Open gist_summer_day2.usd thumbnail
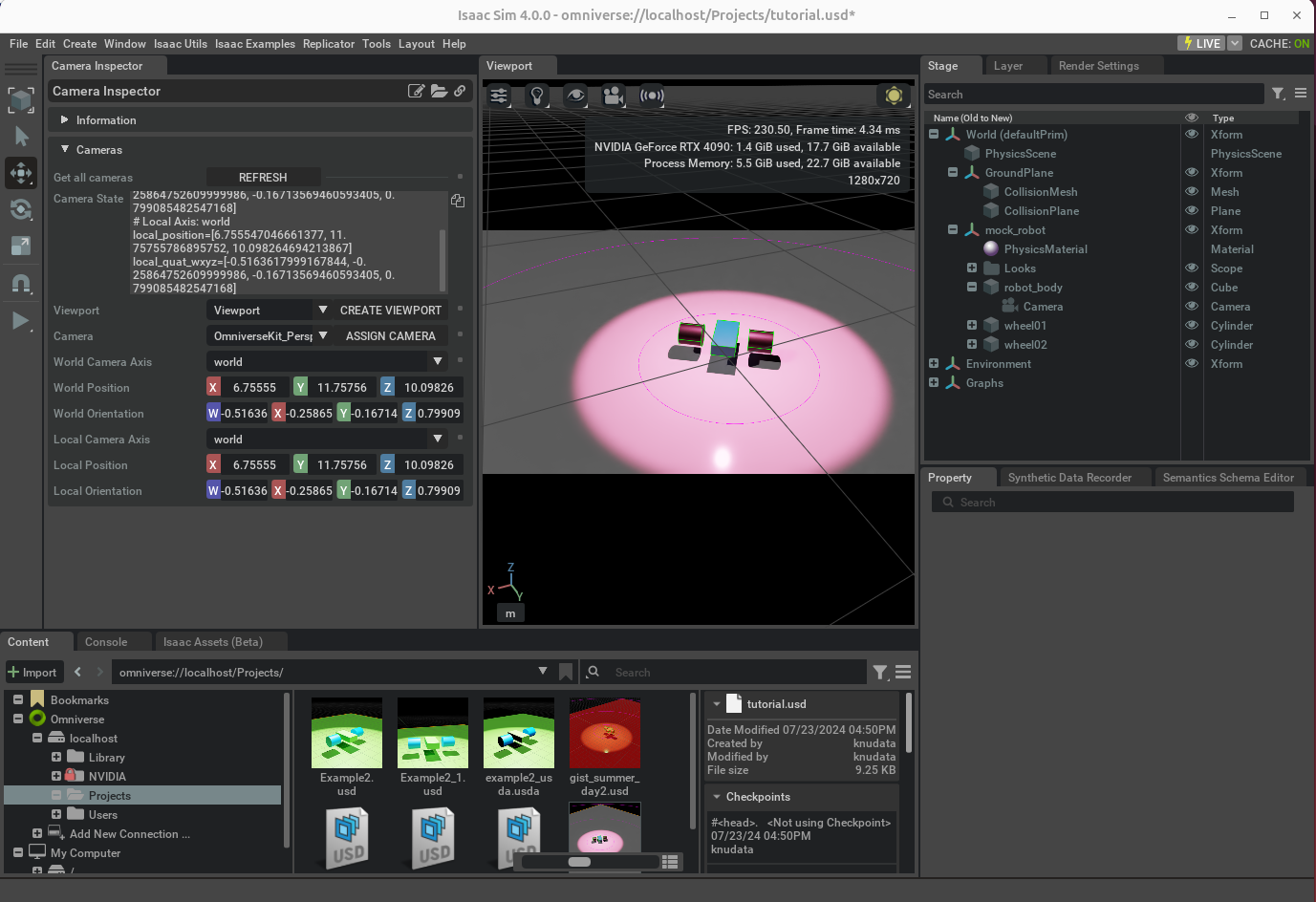Screen dimensions: 1316x902 [x=605, y=733]
